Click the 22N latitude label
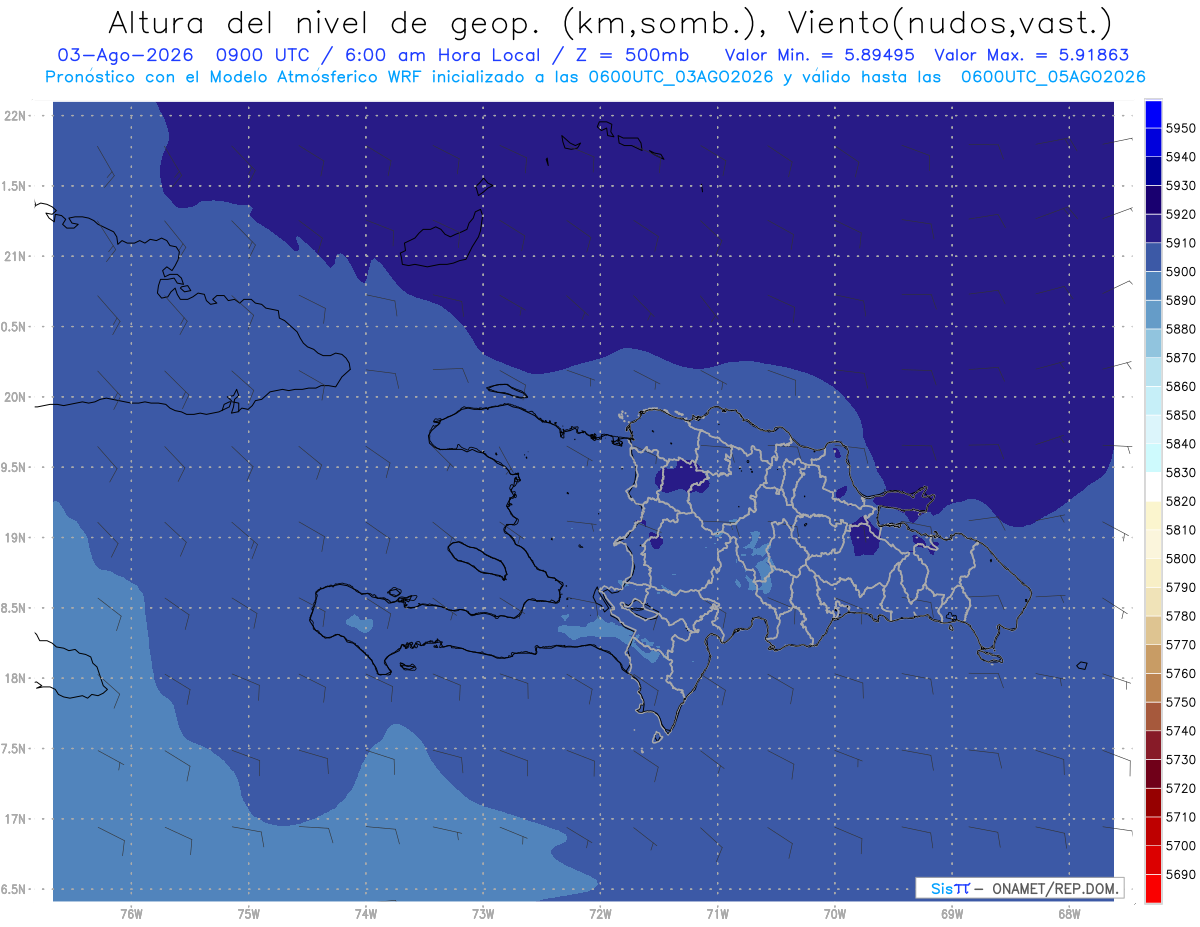 point(15,115)
